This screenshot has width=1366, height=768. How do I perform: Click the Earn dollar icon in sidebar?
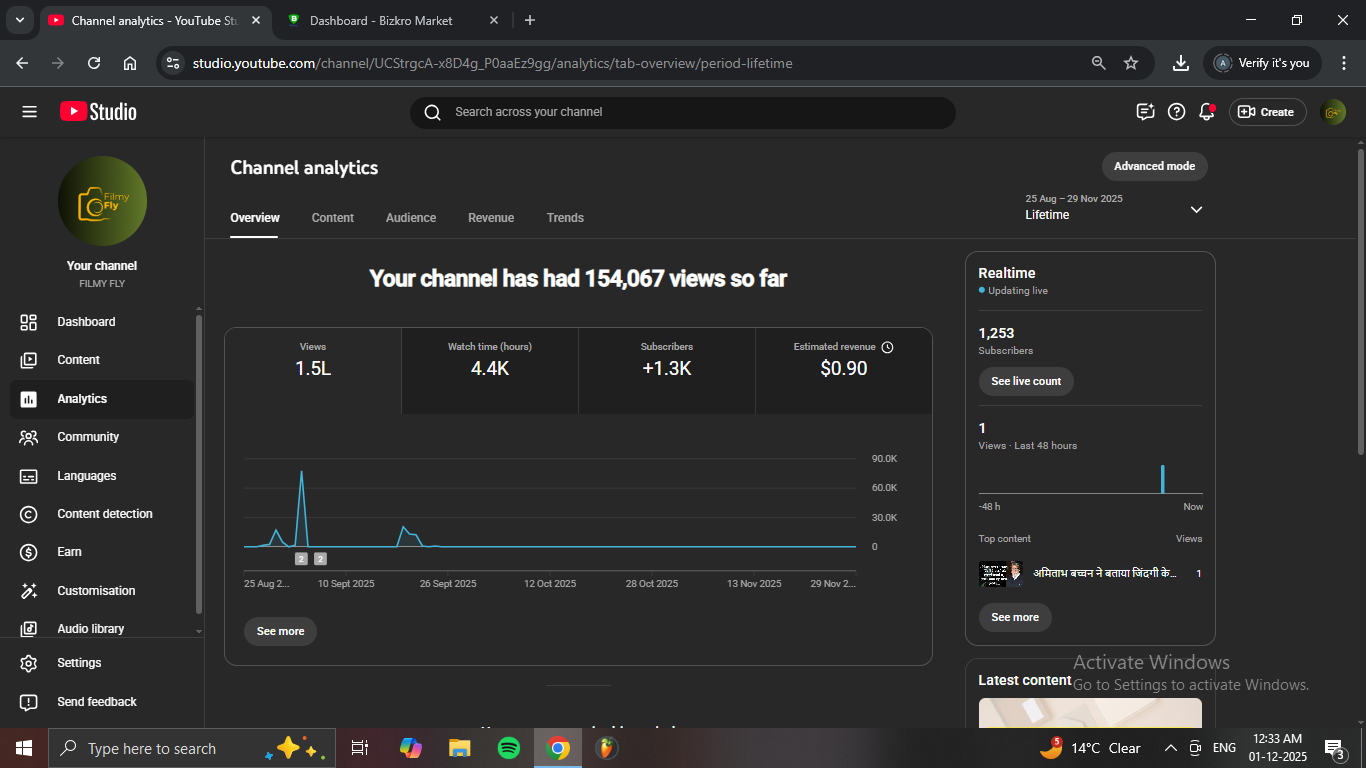pos(29,552)
